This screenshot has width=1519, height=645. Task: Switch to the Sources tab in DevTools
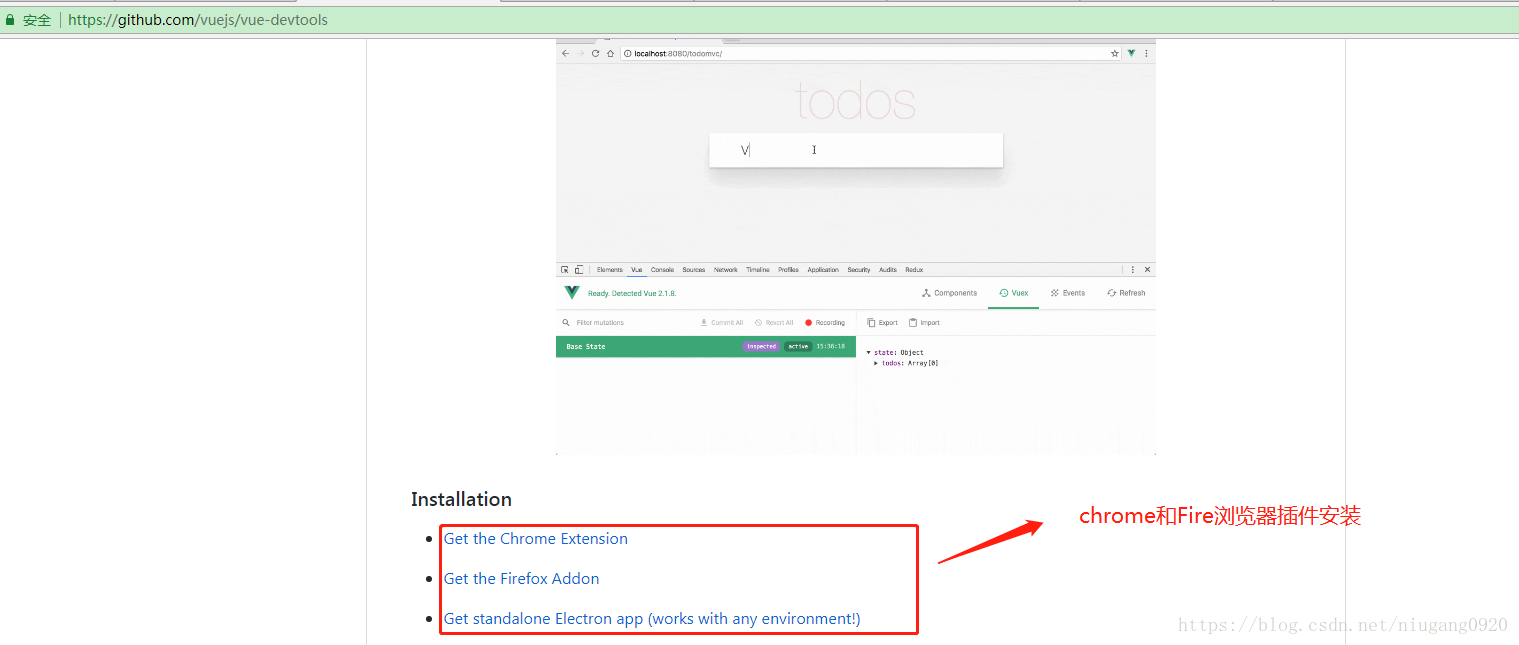coord(694,270)
